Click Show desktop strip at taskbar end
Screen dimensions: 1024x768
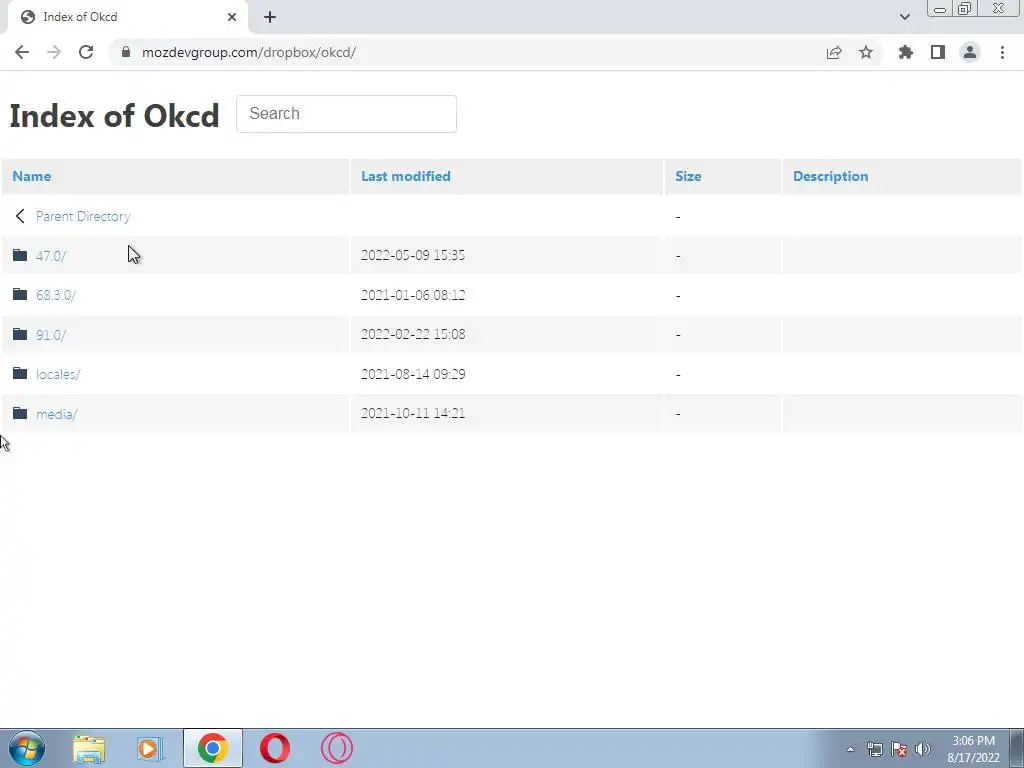[1017, 748]
